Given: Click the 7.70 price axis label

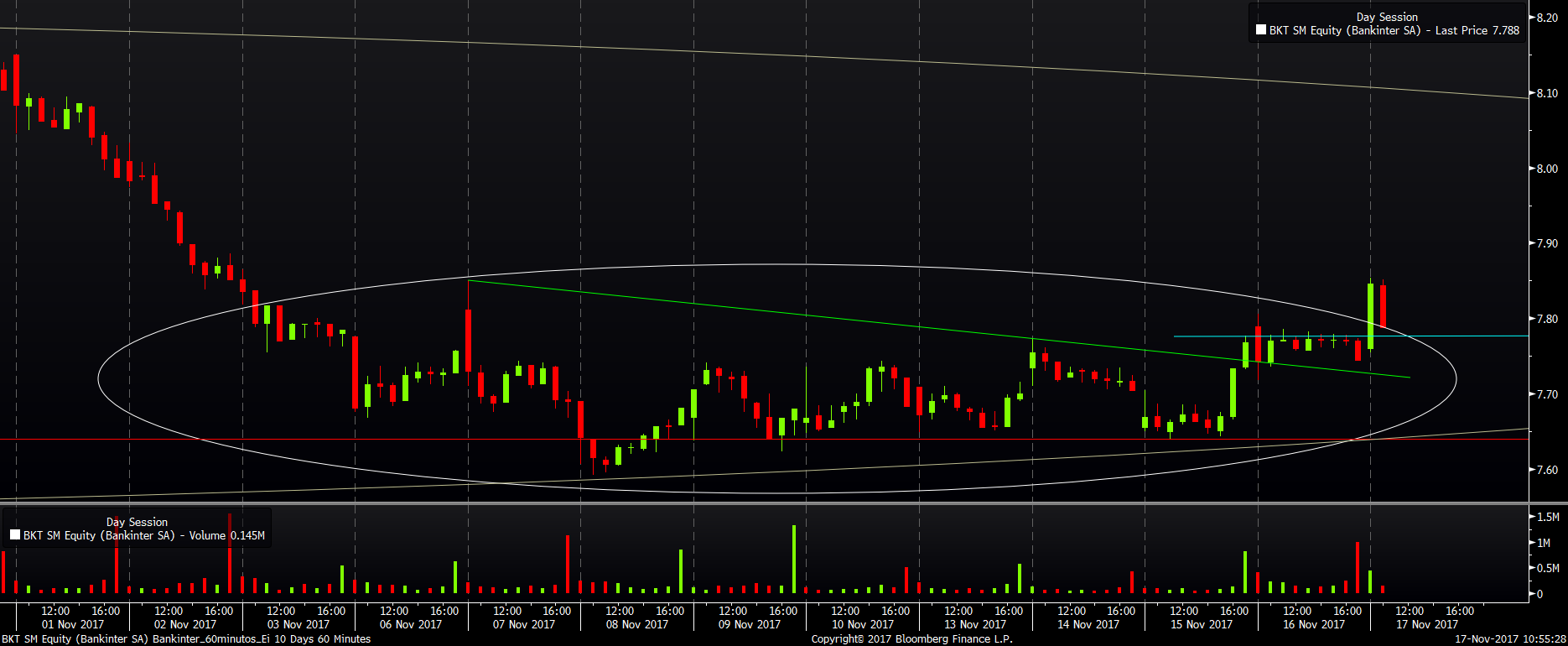Looking at the screenshot, I should coord(1548,394).
